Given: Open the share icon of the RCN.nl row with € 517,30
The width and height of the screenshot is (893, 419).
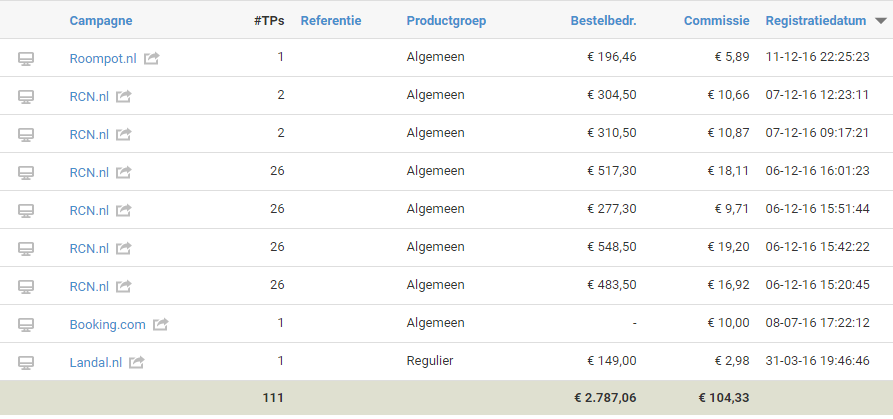Looking at the screenshot, I should [124, 172].
